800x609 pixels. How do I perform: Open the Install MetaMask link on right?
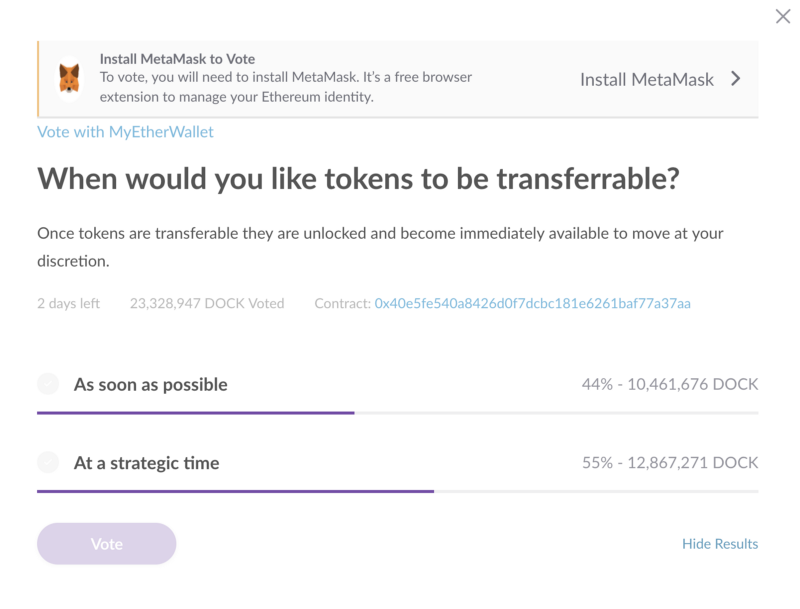[x=646, y=80]
